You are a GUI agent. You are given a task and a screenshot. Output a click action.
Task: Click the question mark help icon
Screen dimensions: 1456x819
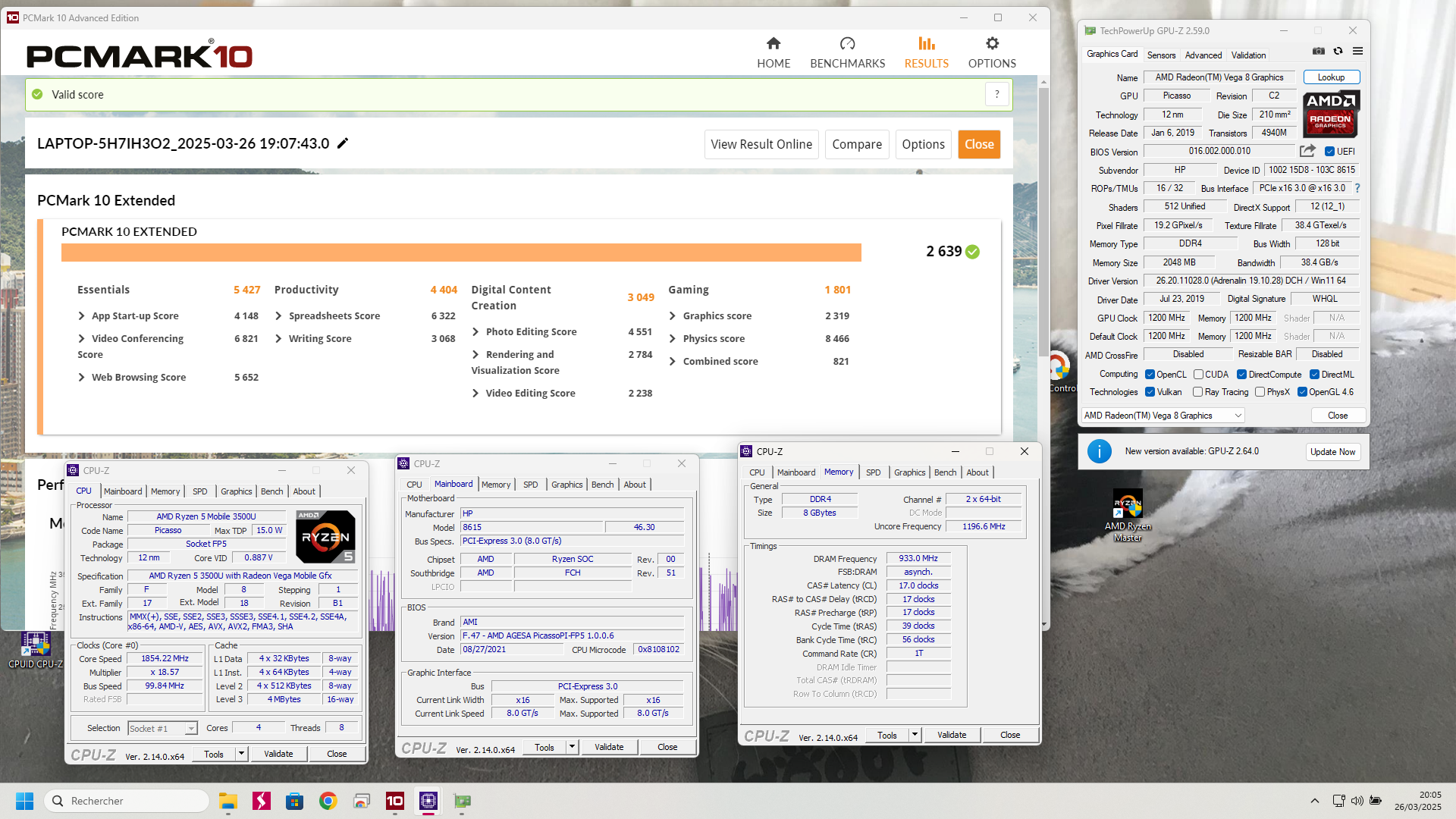pyautogui.click(x=997, y=95)
